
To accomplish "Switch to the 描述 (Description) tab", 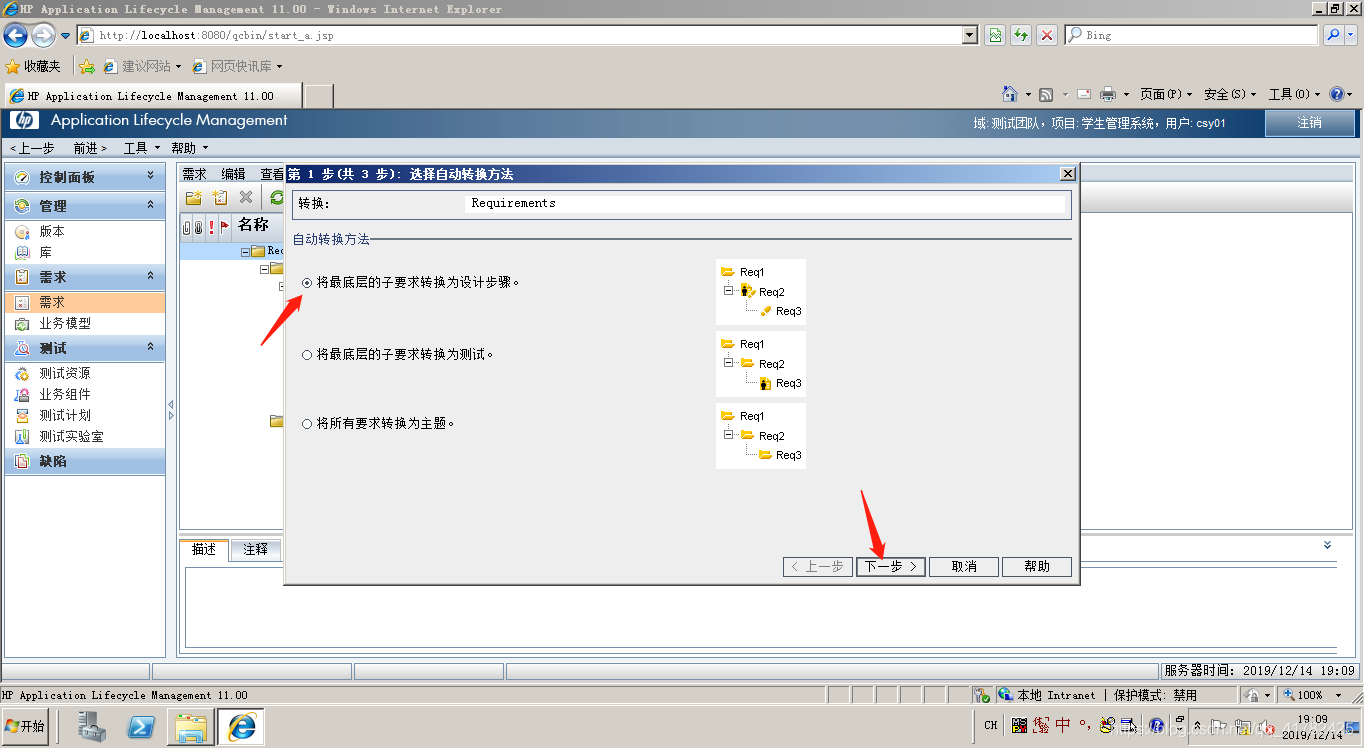I will point(204,549).
